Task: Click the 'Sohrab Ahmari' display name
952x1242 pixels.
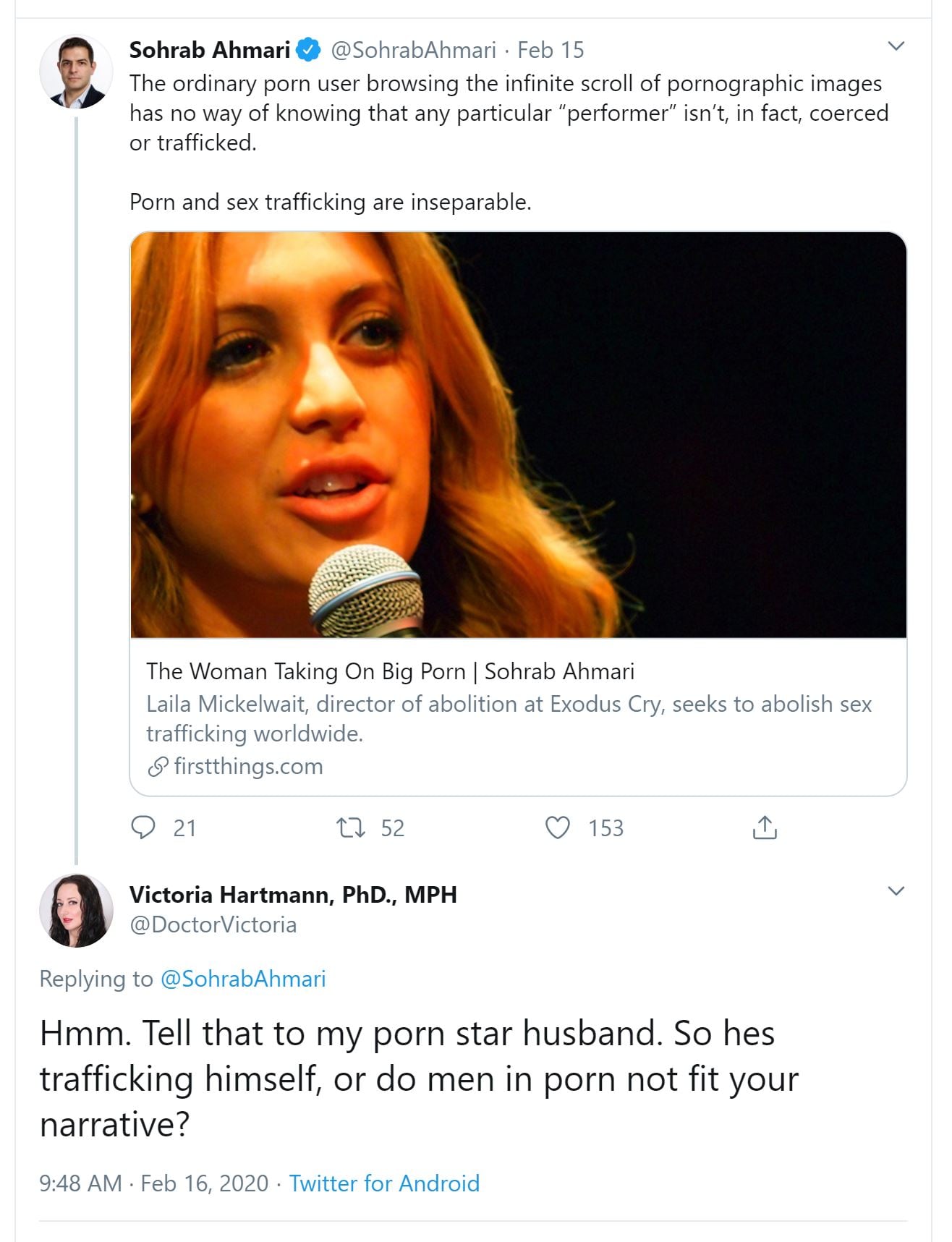Action: pos(210,50)
